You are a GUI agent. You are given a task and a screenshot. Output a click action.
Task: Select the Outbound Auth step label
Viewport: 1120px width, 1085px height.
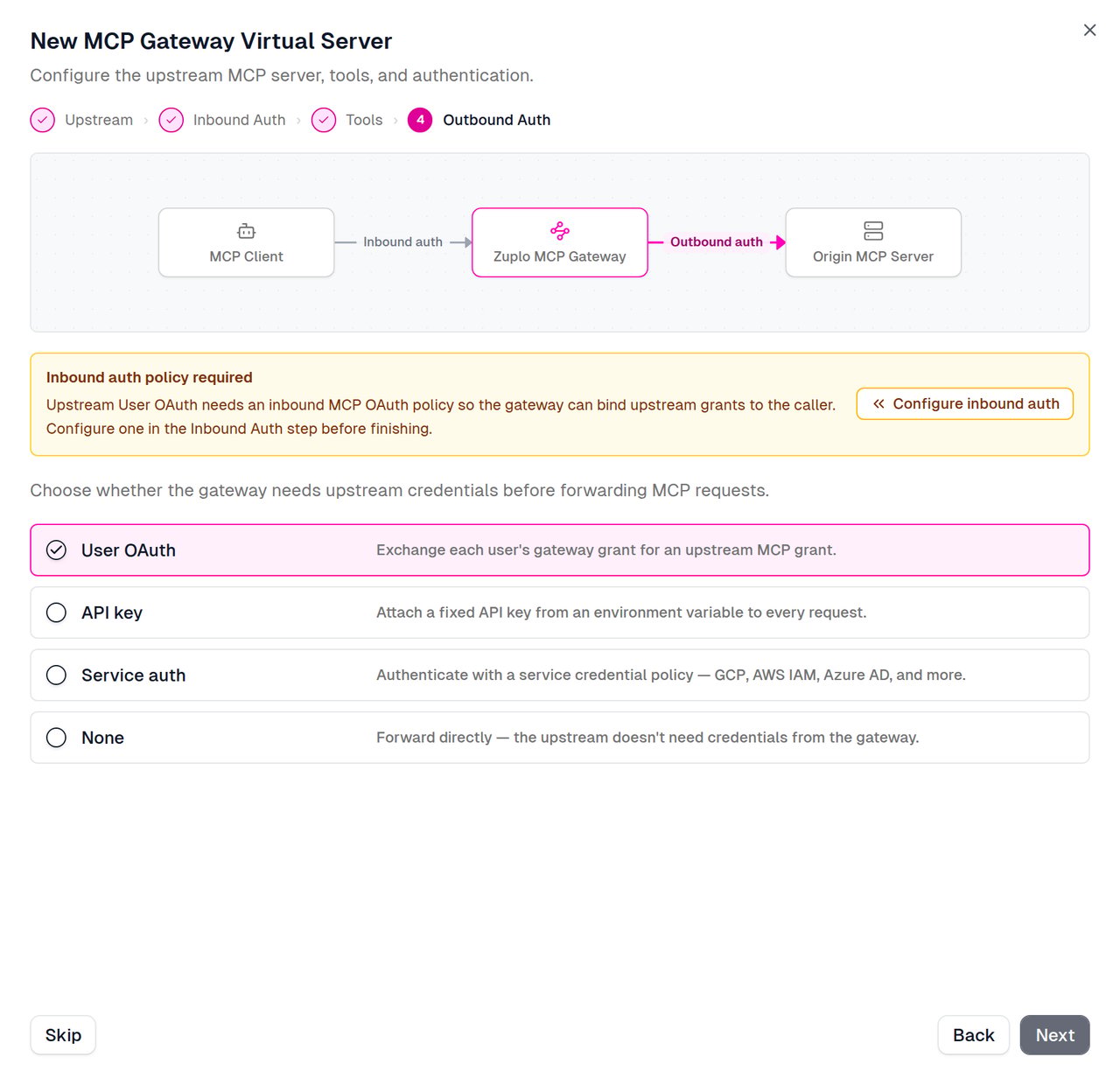[496, 120]
